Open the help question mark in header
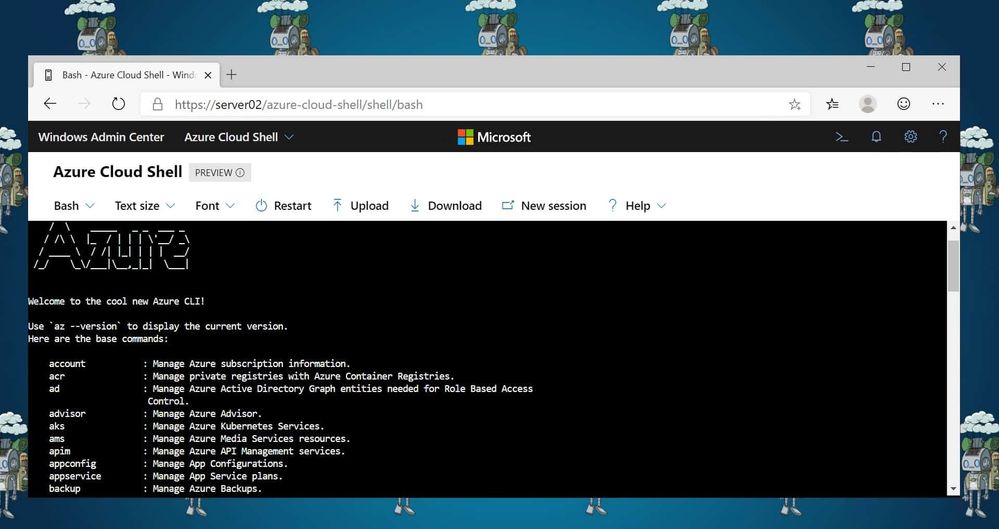 click(943, 137)
